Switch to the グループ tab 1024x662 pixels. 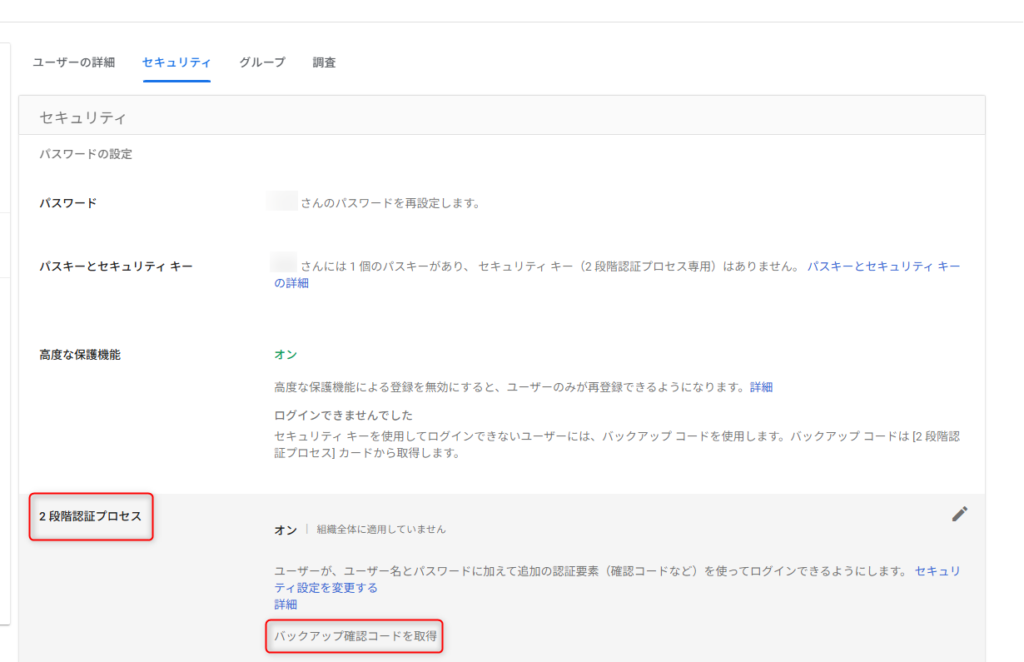tap(262, 62)
